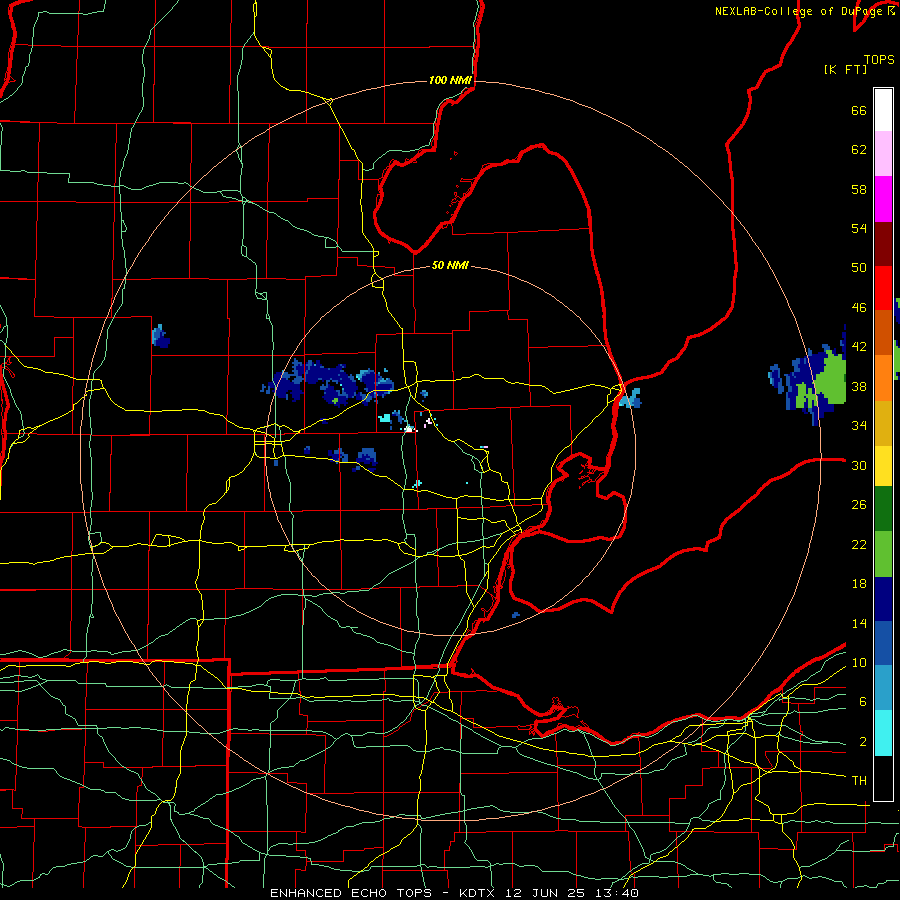Click the Enhanced Echo Tops KDTX caption
900x900 pixels.
pos(454,893)
